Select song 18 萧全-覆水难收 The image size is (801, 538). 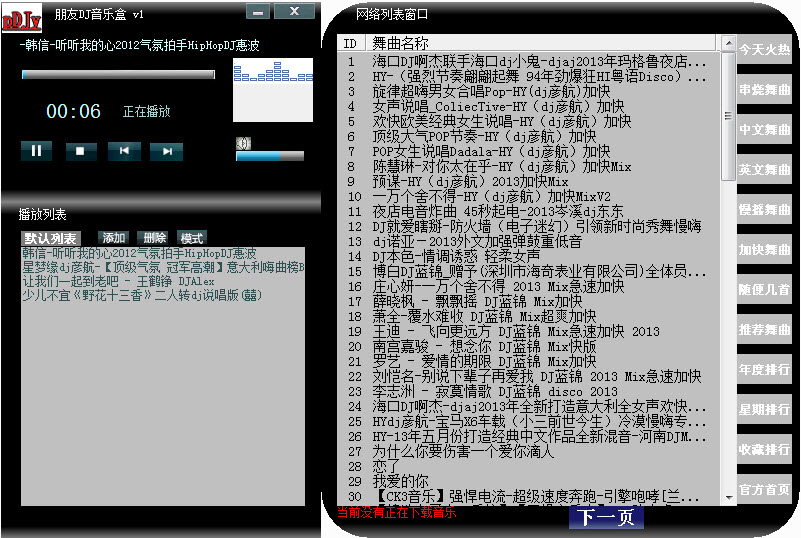click(x=529, y=316)
